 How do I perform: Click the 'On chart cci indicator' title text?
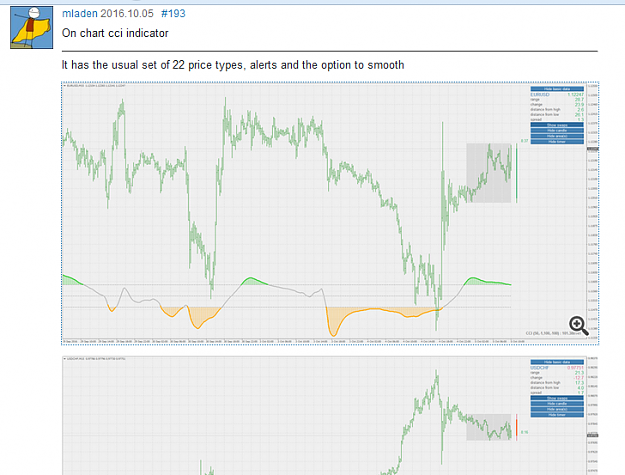(115, 33)
